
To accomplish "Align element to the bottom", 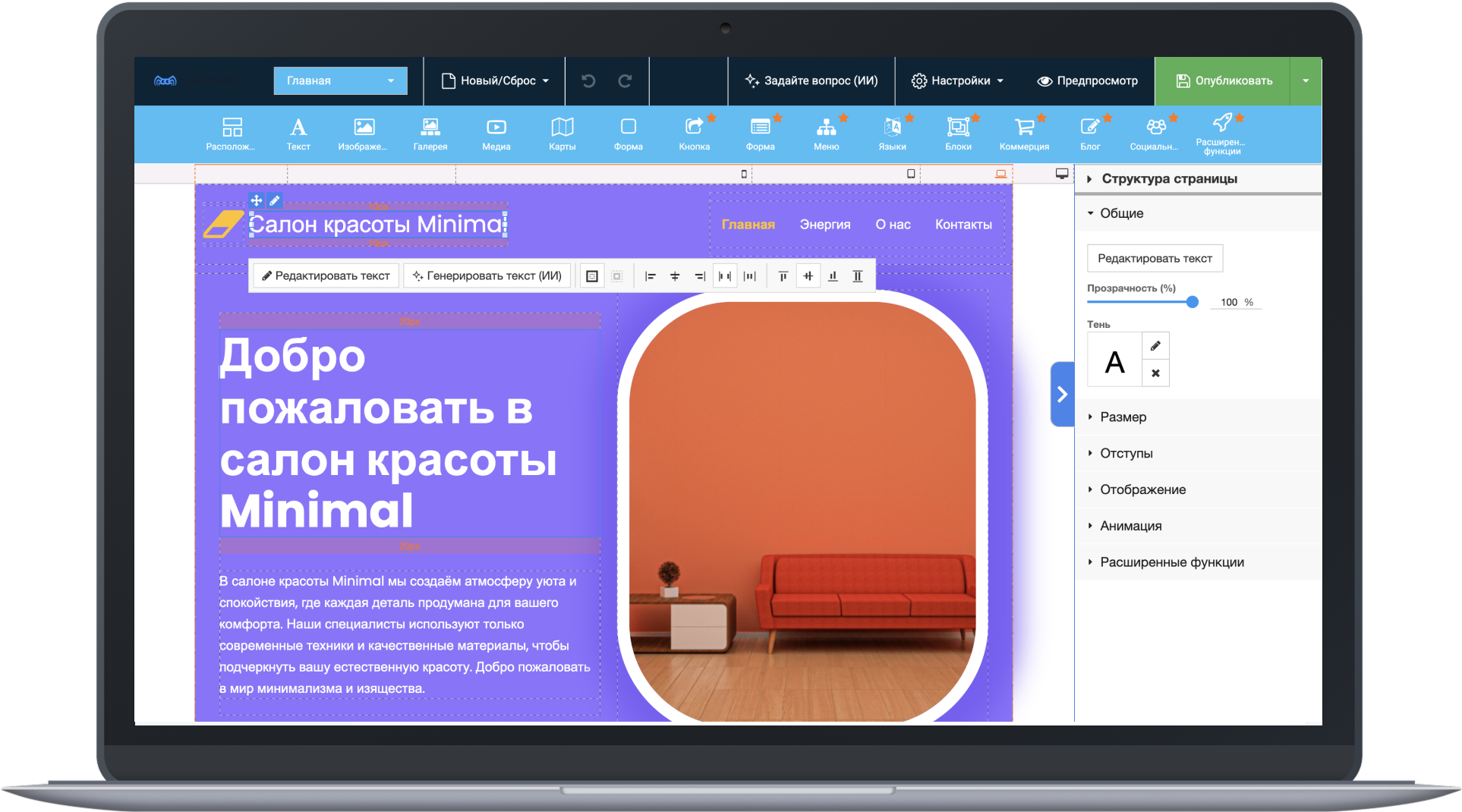I will (833, 276).
